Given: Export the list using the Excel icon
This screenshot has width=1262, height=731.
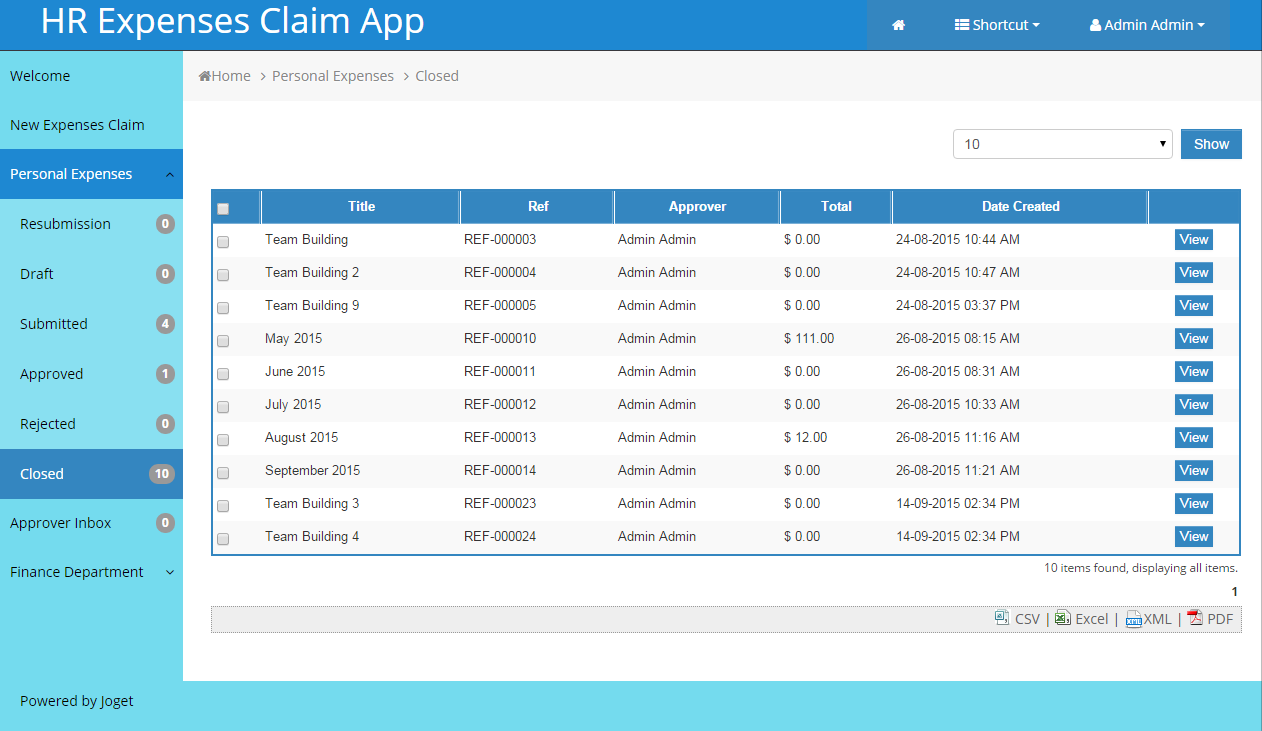Looking at the screenshot, I should click(x=1063, y=619).
